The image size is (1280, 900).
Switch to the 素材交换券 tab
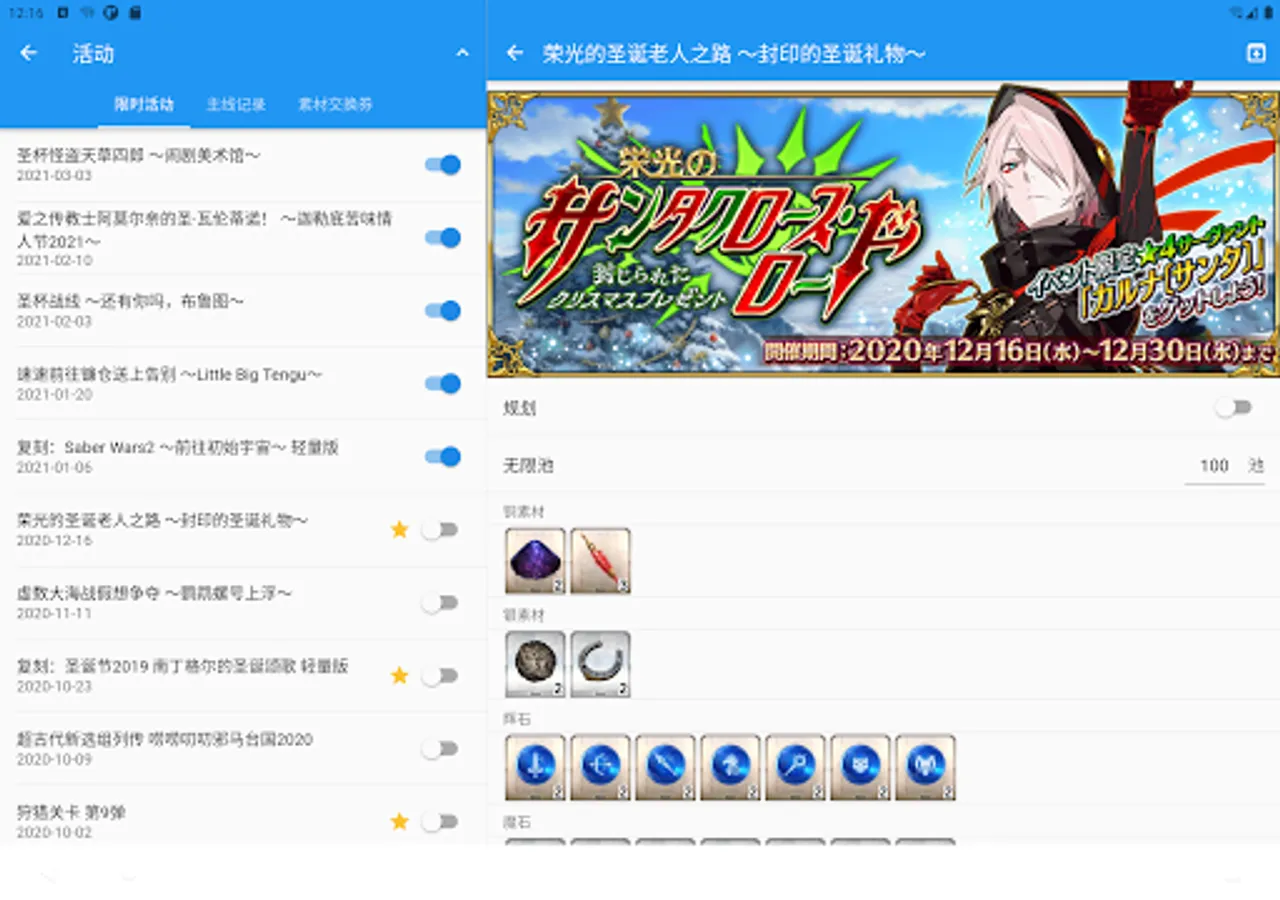pos(335,104)
